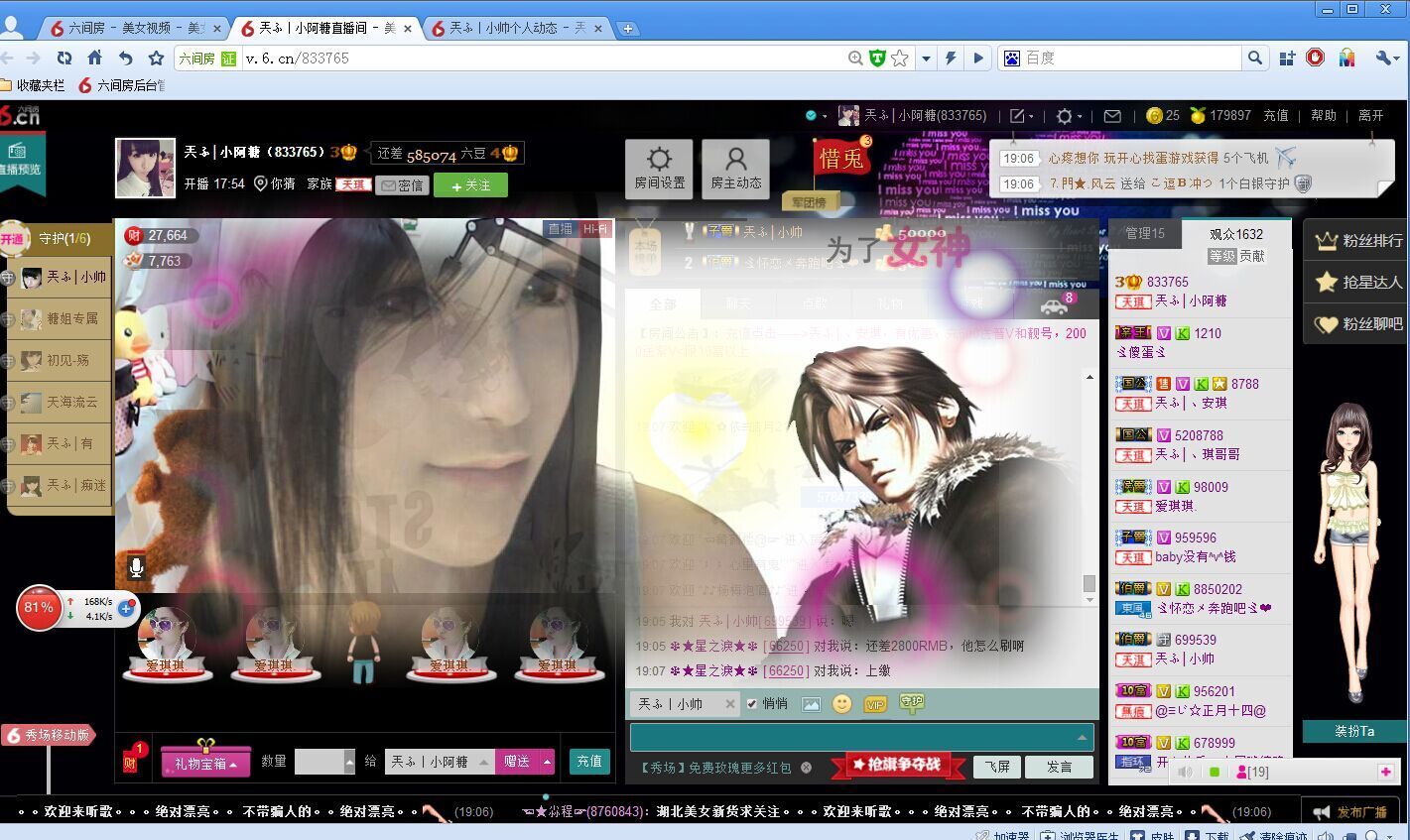Open the edit pencil dropdown in top bar
This screenshot has height=840, width=1410.
tap(1022, 116)
